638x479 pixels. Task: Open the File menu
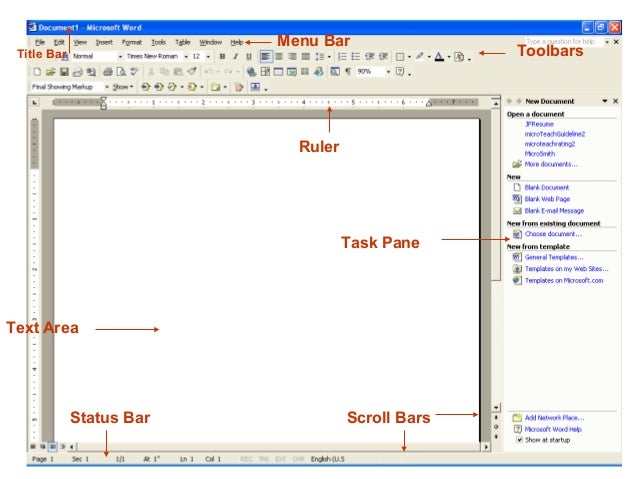[40, 42]
